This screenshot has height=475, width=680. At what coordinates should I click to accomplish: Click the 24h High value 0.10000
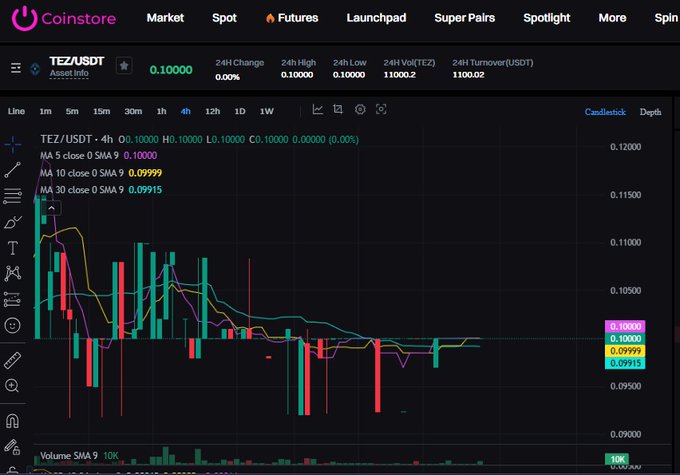click(297, 75)
